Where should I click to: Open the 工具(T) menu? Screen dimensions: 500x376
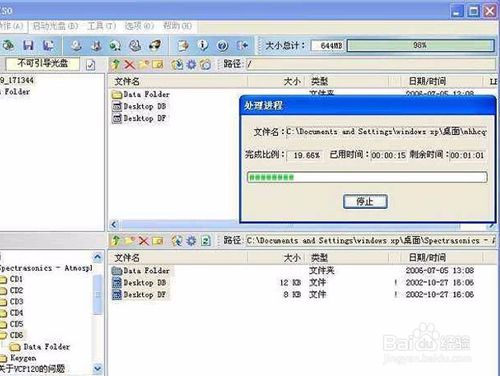[x=101, y=26]
